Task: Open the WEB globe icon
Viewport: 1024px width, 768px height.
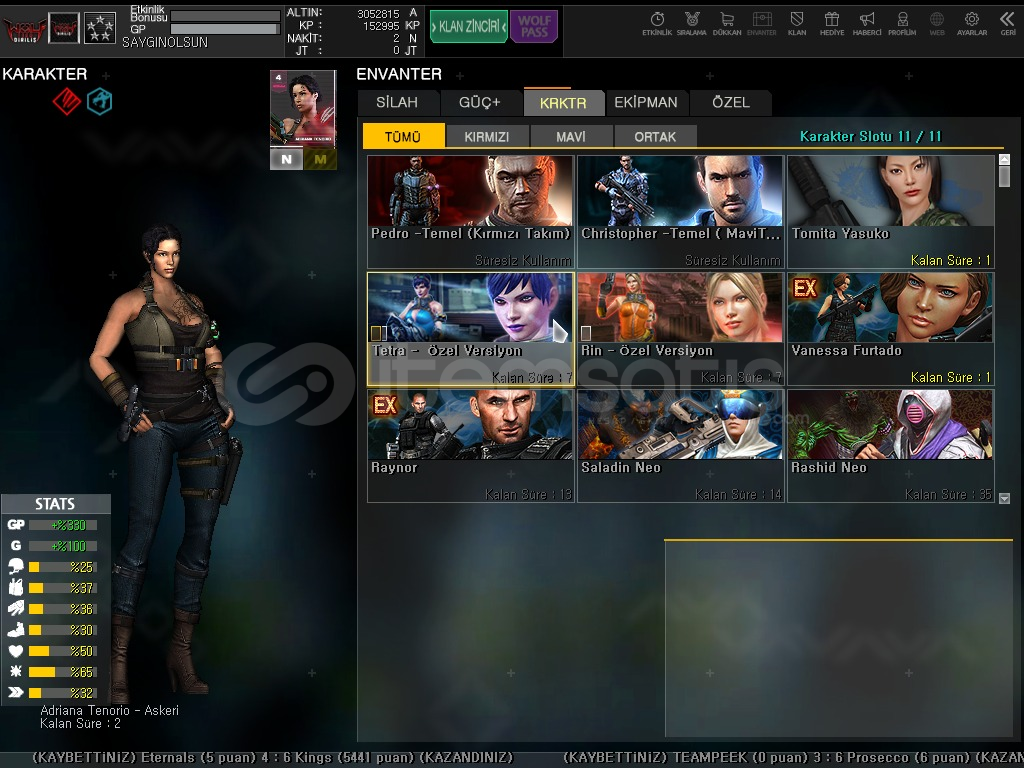Action: (937, 24)
